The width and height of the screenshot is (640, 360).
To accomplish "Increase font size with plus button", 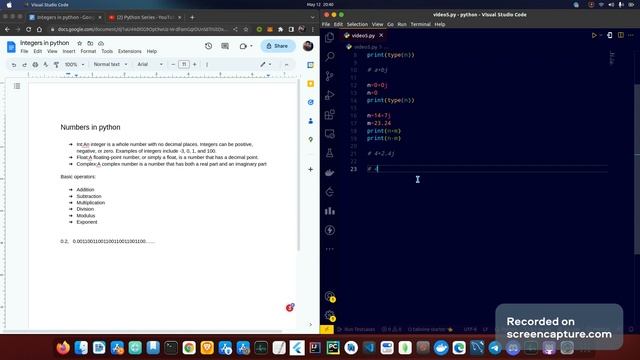I will coord(194,64).
